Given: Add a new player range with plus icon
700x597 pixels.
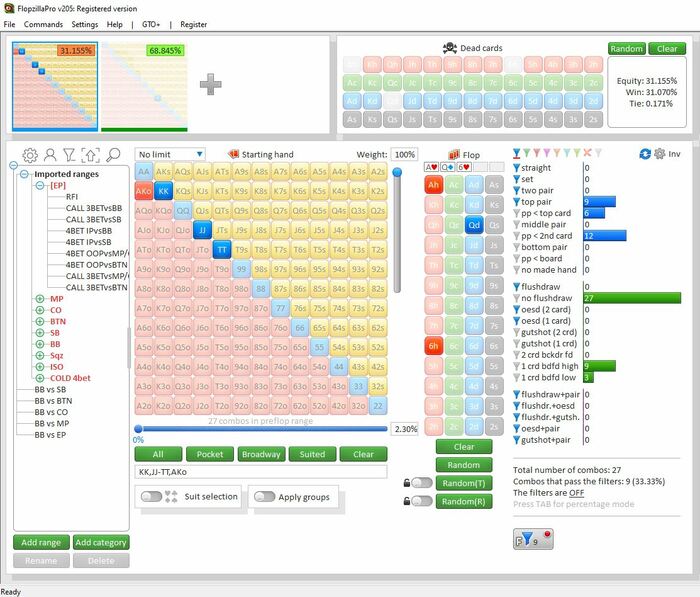Looking at the screenshot, I should [210, 84].
